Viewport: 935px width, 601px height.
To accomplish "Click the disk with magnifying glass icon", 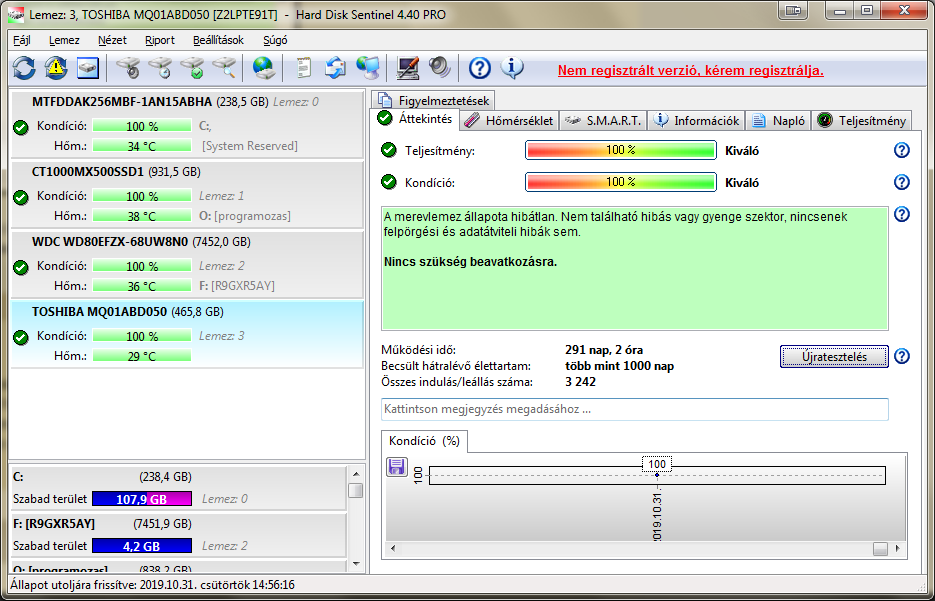I will point(224,69).
